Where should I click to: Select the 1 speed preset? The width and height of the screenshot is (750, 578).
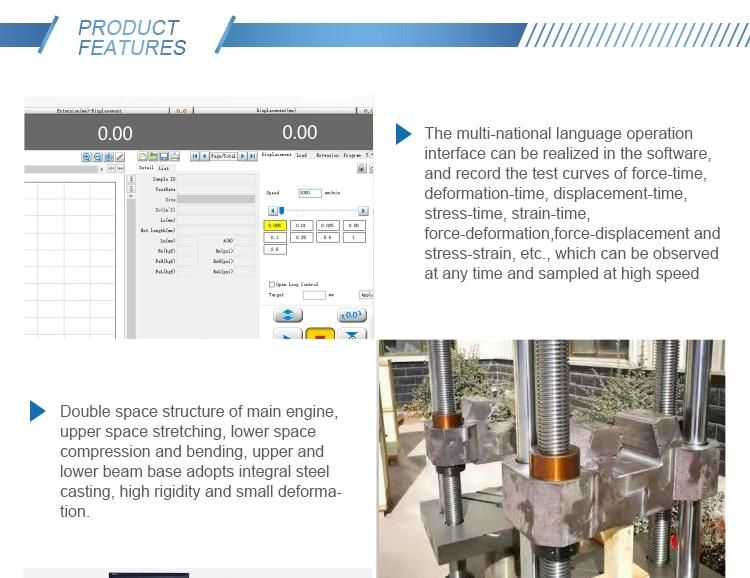pos(354,237)
